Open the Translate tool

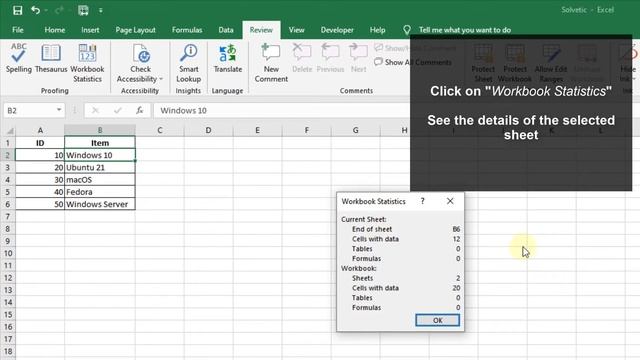(228, 58)
